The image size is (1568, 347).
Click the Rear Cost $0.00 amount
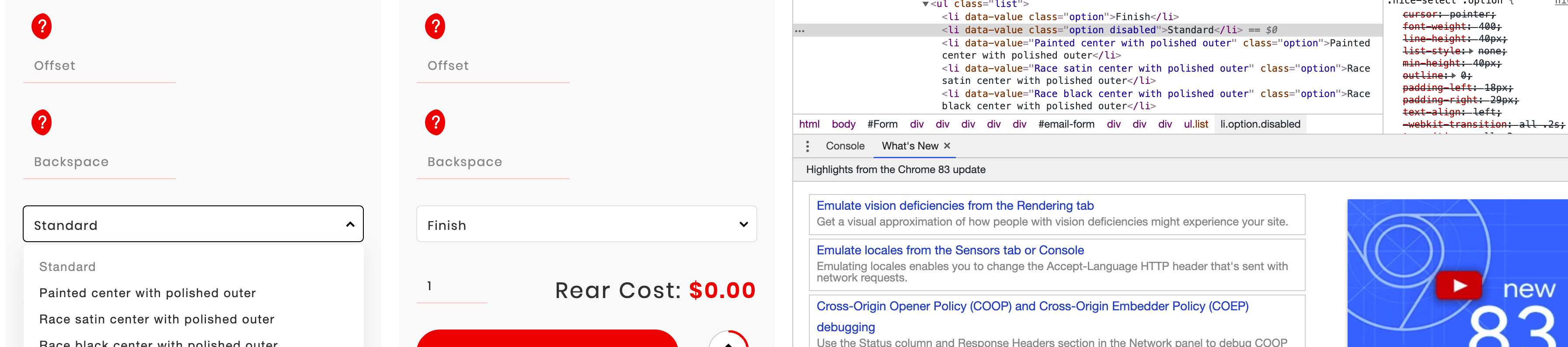point(722,290)
